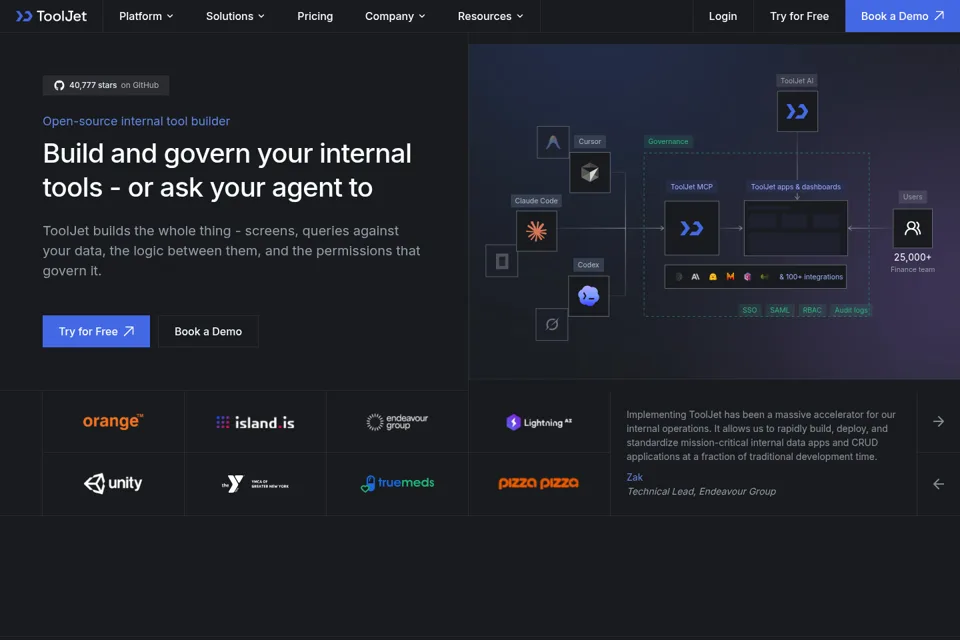This screenshot has width=960, height=640.
Task: Click the island.is logo
Action: (255, 423)
